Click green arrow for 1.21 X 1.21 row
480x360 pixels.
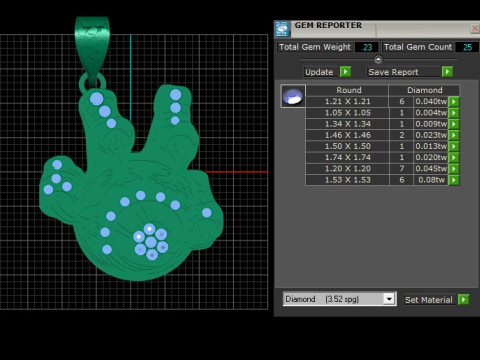click(x=454, y=101)
